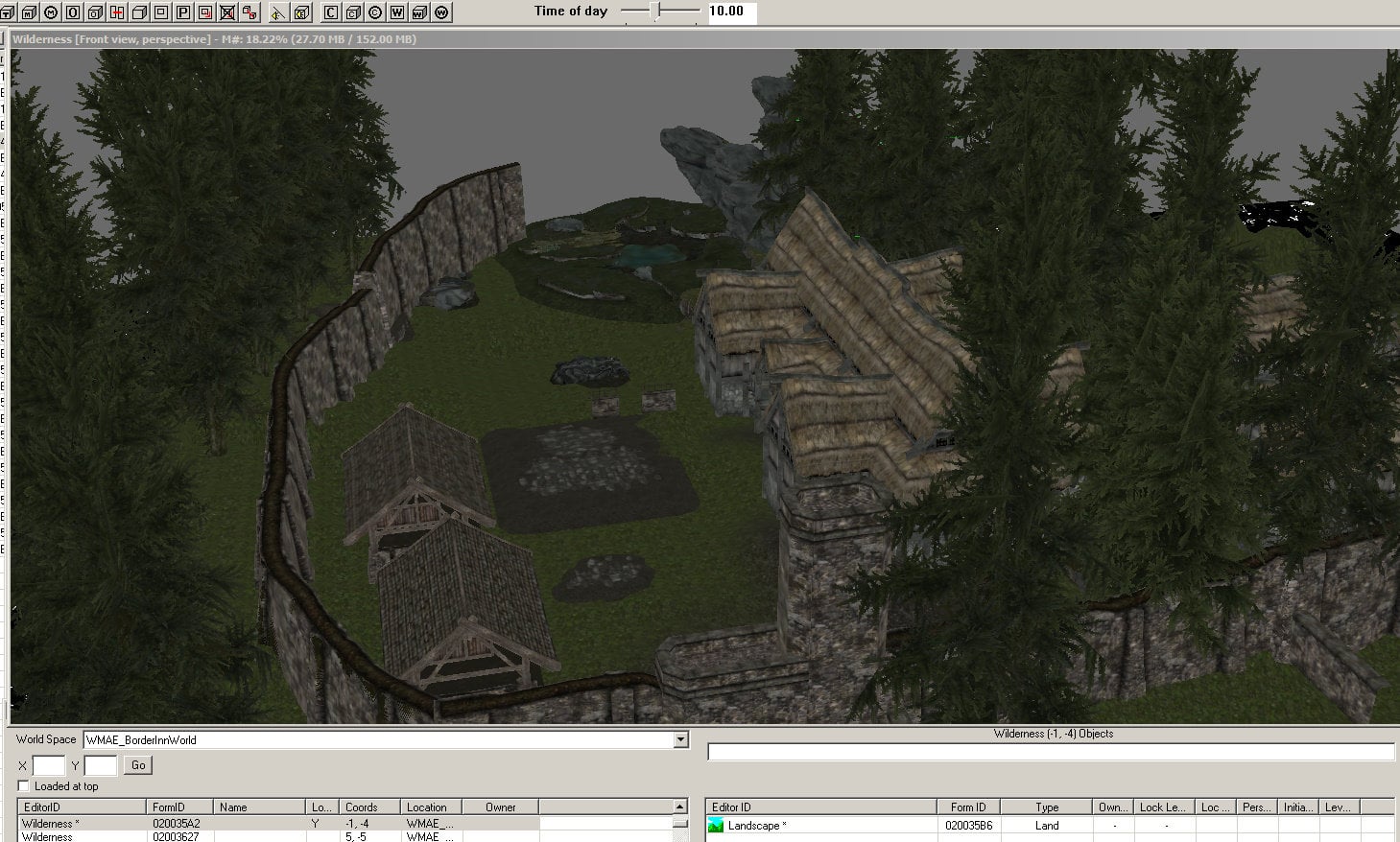Sort cell list by Location column

coord(431,807)
